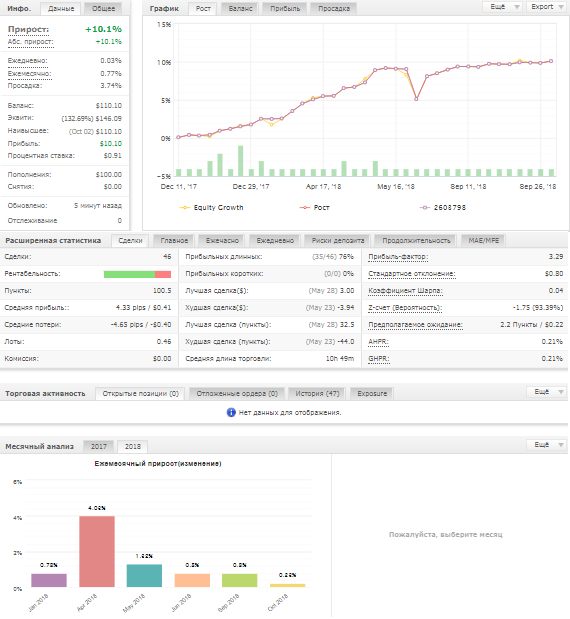Open the Export dropdown menu
The image size is (570, 619).
(x=547, y=7)
